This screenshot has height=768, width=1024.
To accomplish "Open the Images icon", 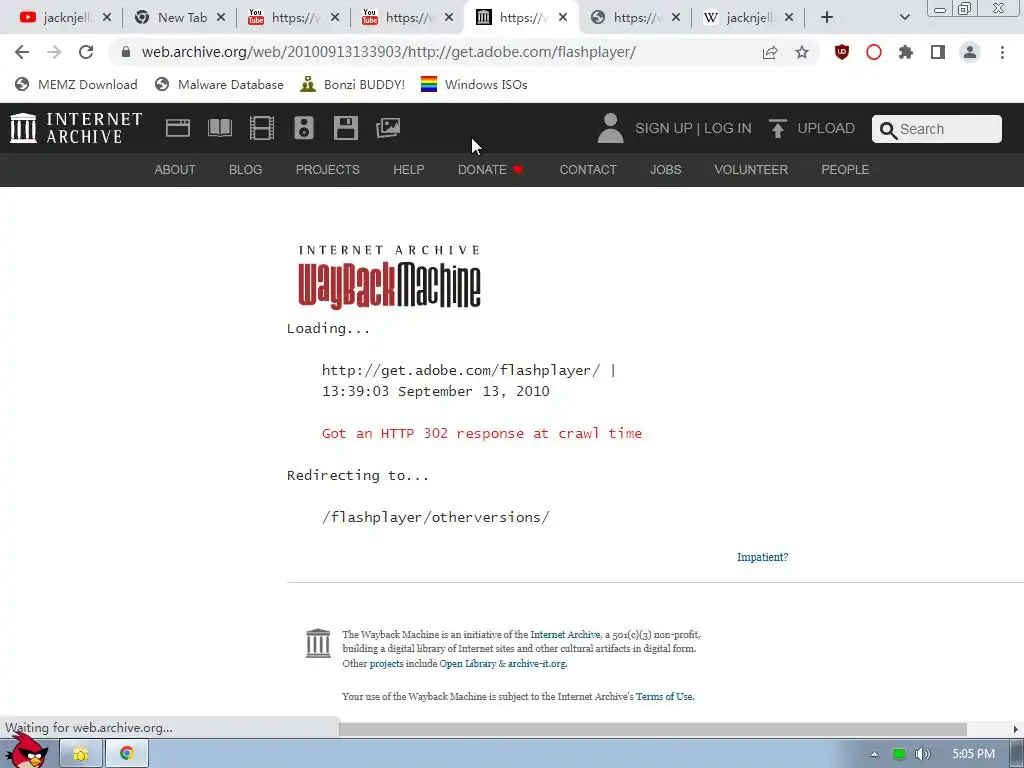I will 388,128.
